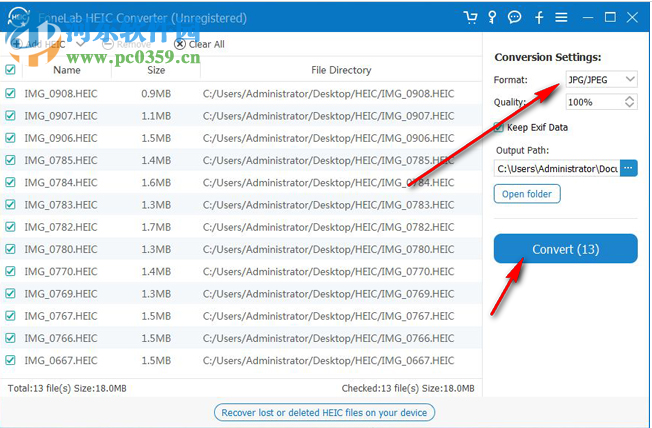Viewport: 652px width, 428px height.
Task: Uncheck IMG_0784.HEIC checkbox
Action: click(10, 182)
